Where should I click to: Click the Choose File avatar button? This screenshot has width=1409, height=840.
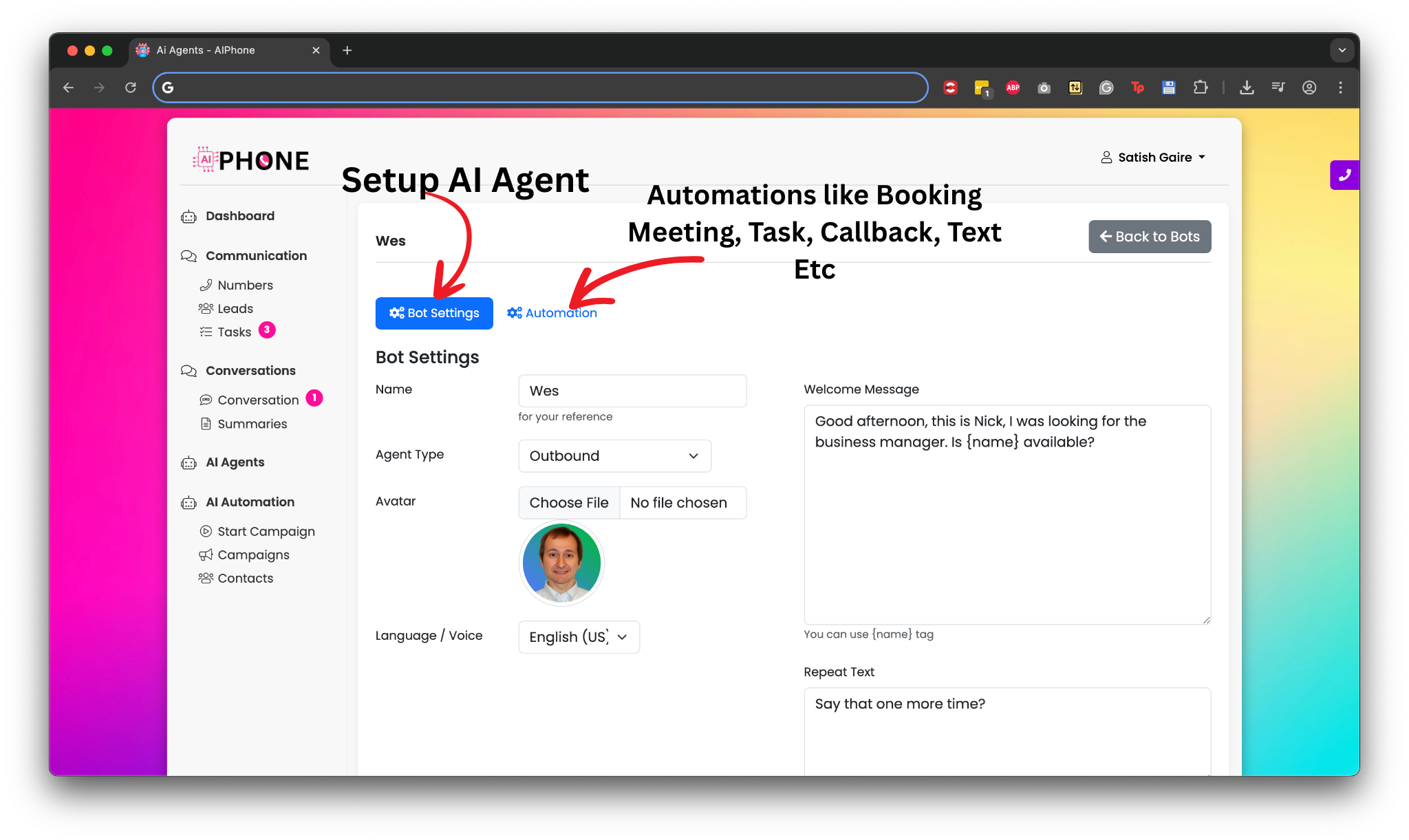(x=569, y=503)
